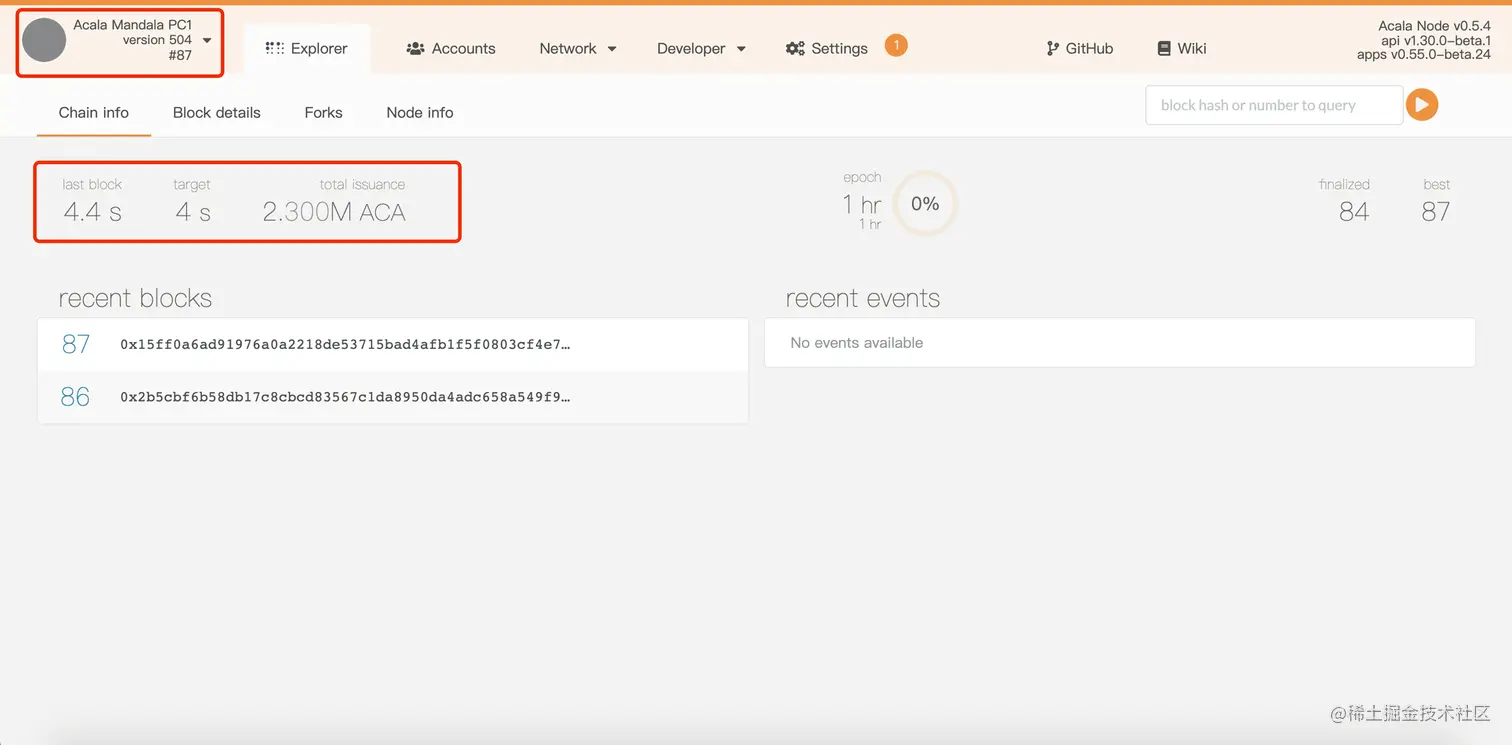Image resolution: width=1512 pixels, height=745 pixels.
Task: Click the Accounts people icon
Action: 416,48
